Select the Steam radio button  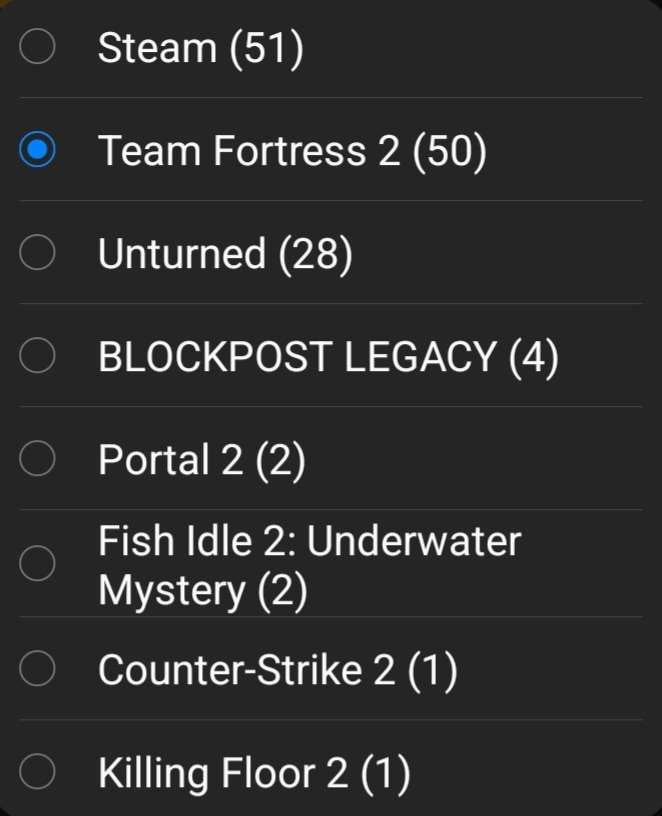[x=38, y=48]
